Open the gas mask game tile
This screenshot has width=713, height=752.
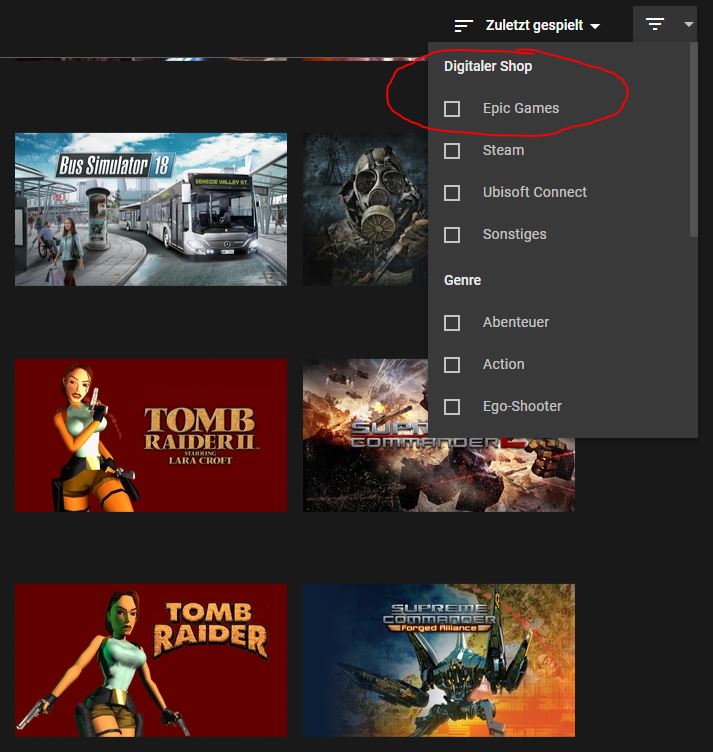tap(365, 210)
